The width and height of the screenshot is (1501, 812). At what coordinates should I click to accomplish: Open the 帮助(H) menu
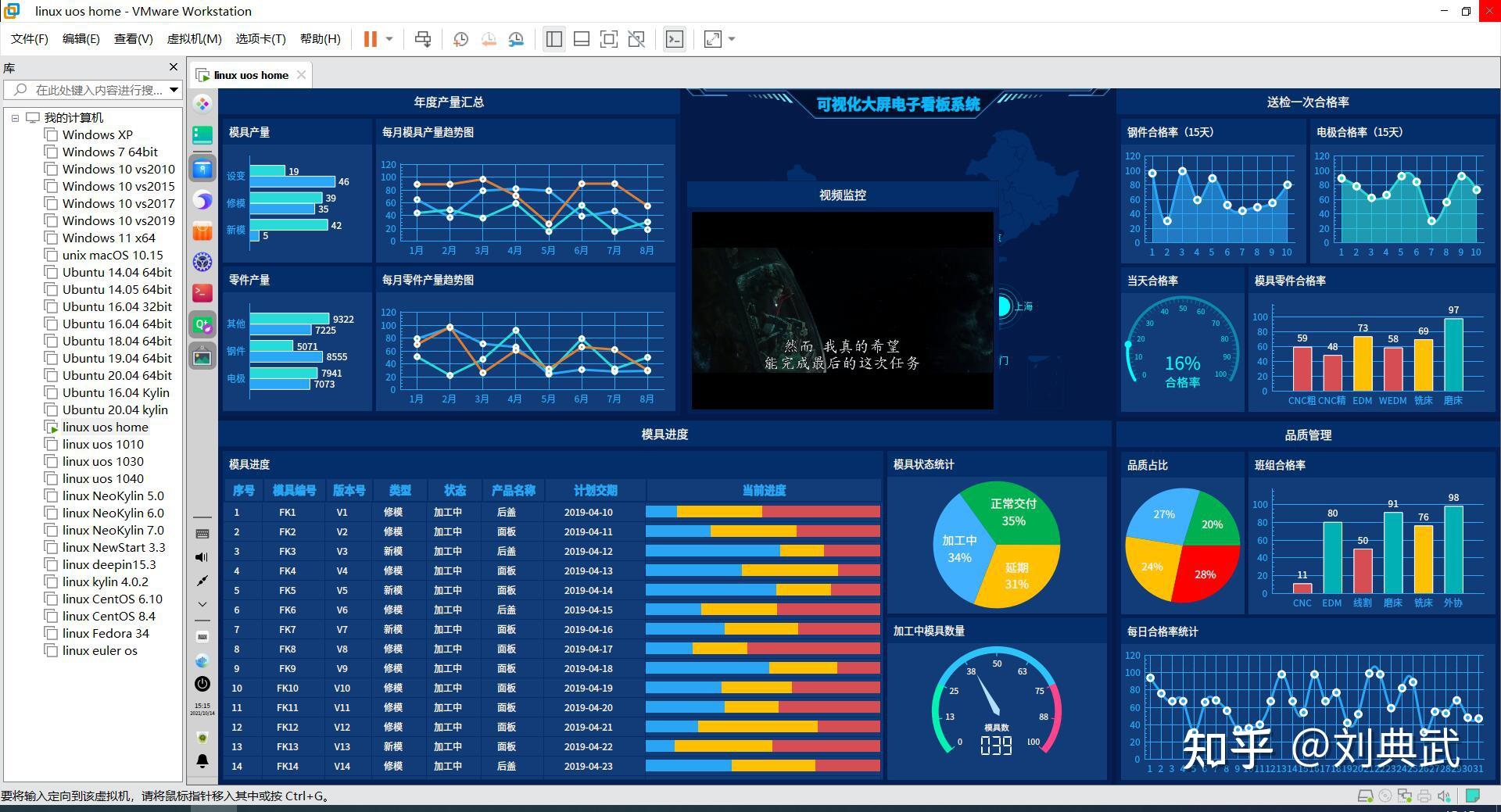pyautogui.click(x=321, y=39)
